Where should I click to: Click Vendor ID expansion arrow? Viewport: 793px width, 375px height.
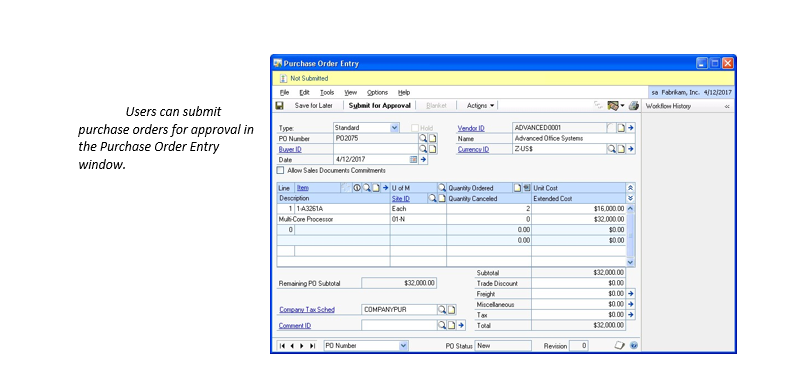click(x=631, y=128)
